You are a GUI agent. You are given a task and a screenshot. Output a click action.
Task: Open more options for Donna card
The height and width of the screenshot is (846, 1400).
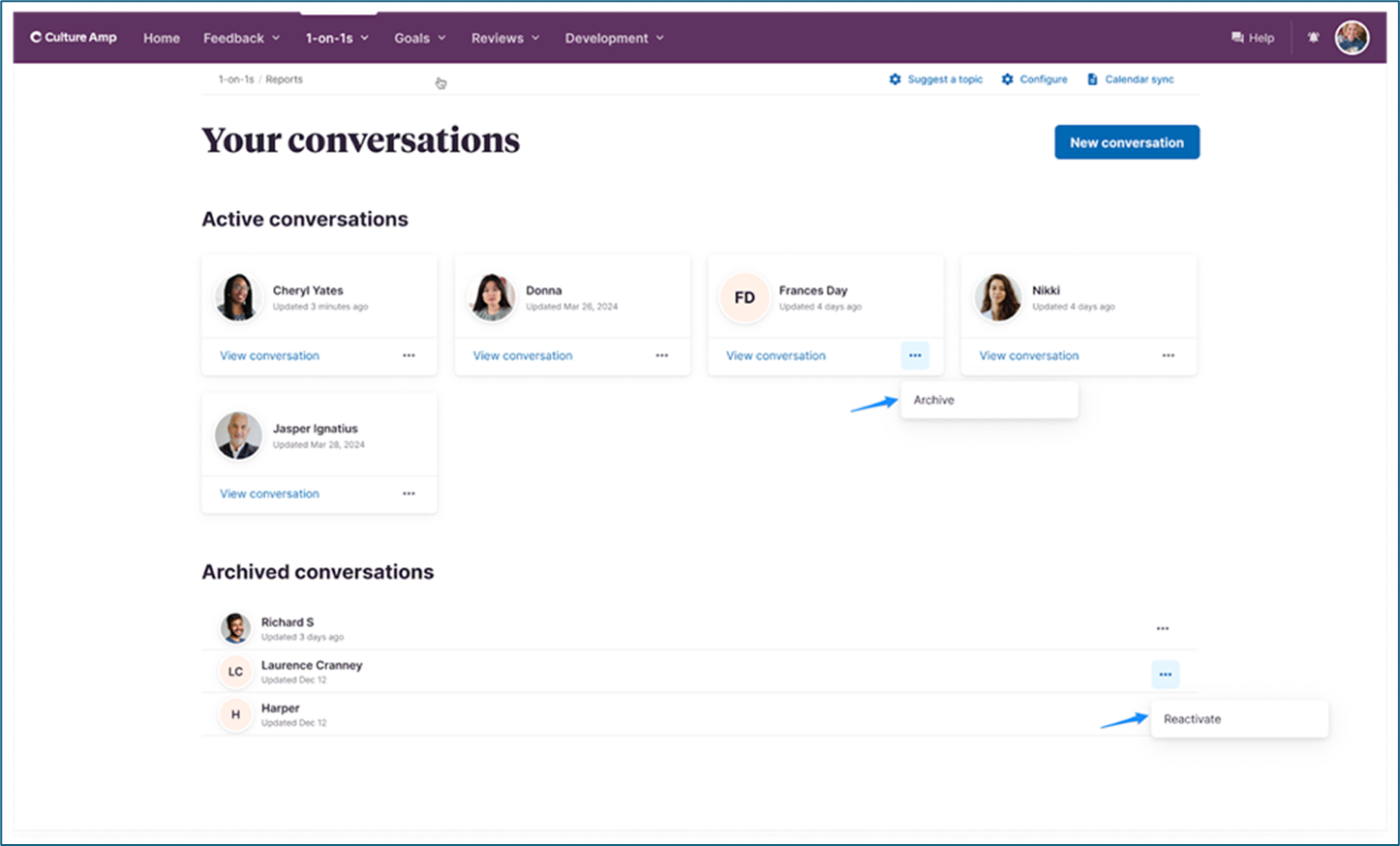[x=661, y=356]
